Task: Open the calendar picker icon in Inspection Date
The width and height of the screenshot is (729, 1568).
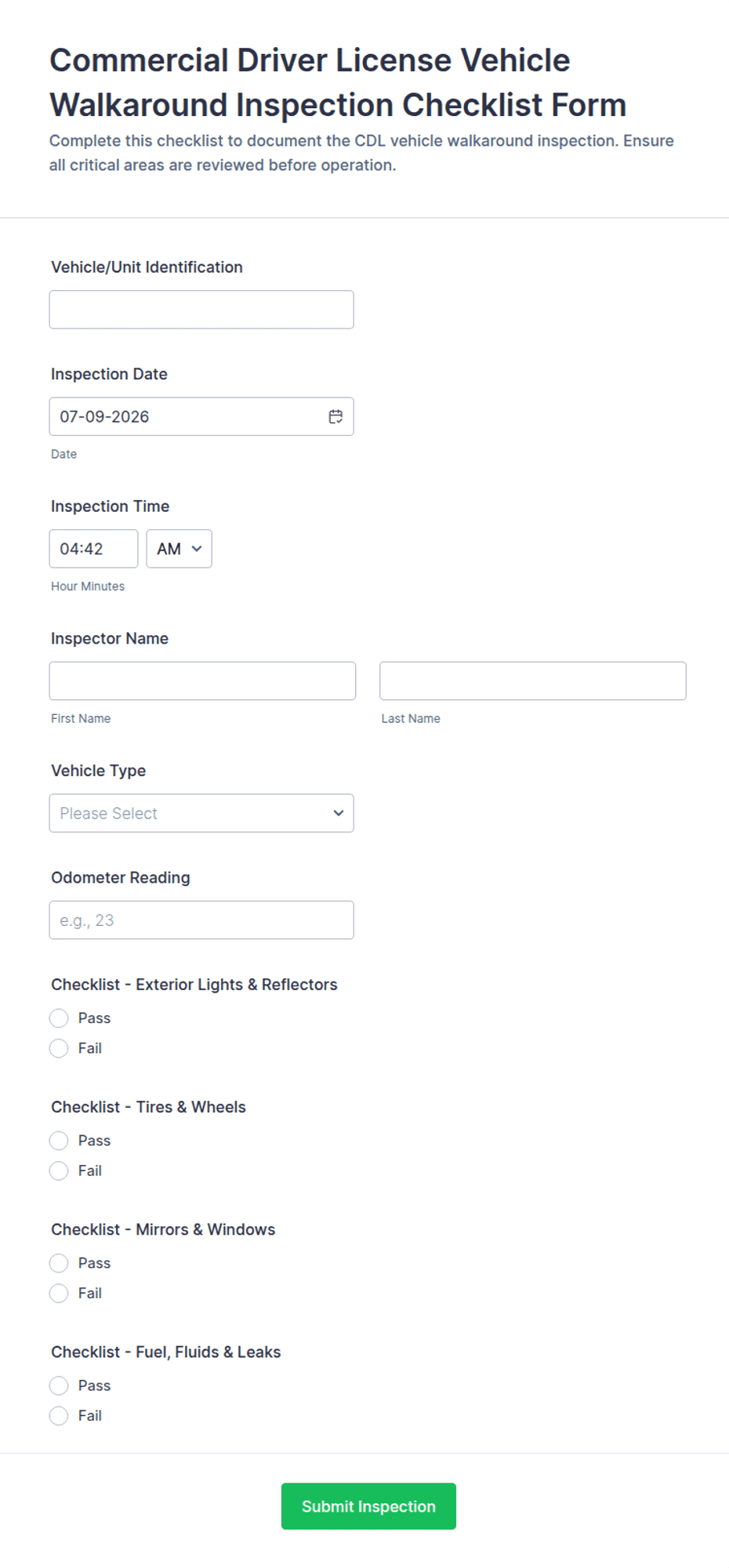Action: coord(335,416)
